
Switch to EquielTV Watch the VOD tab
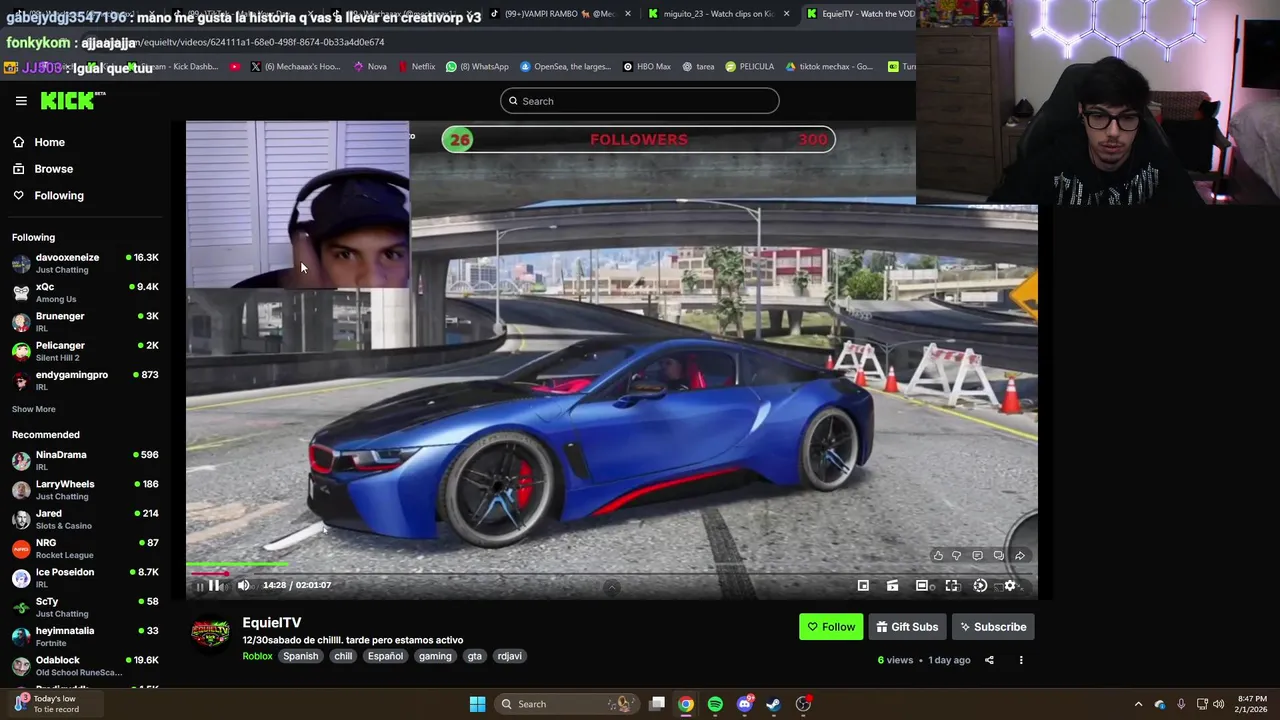(860, 14)
